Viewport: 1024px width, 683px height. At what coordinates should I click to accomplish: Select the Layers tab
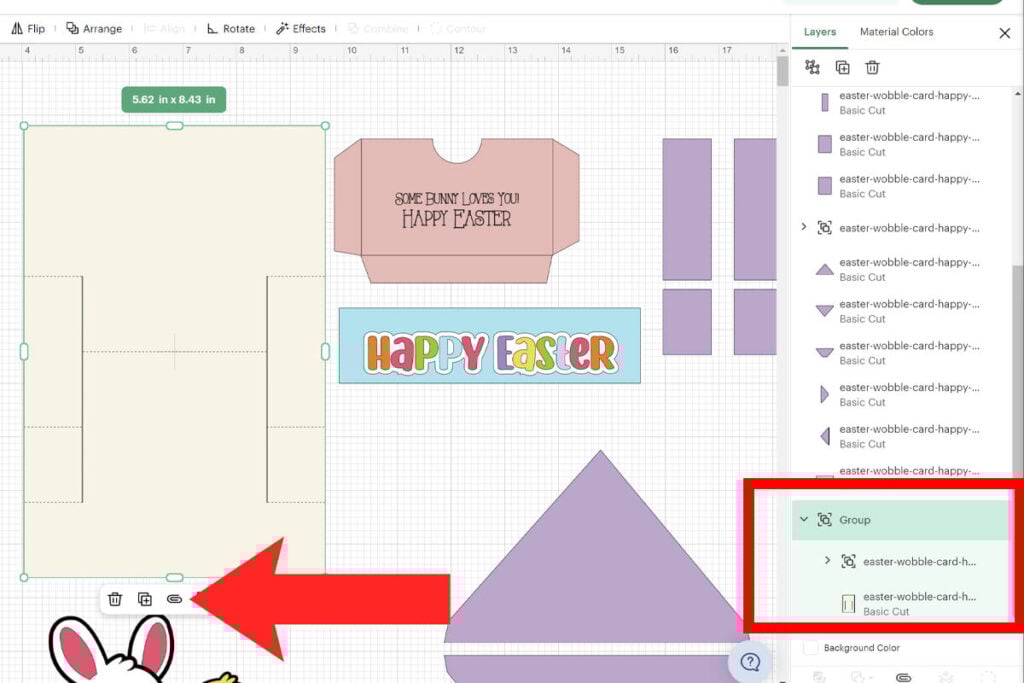[820, 32]
